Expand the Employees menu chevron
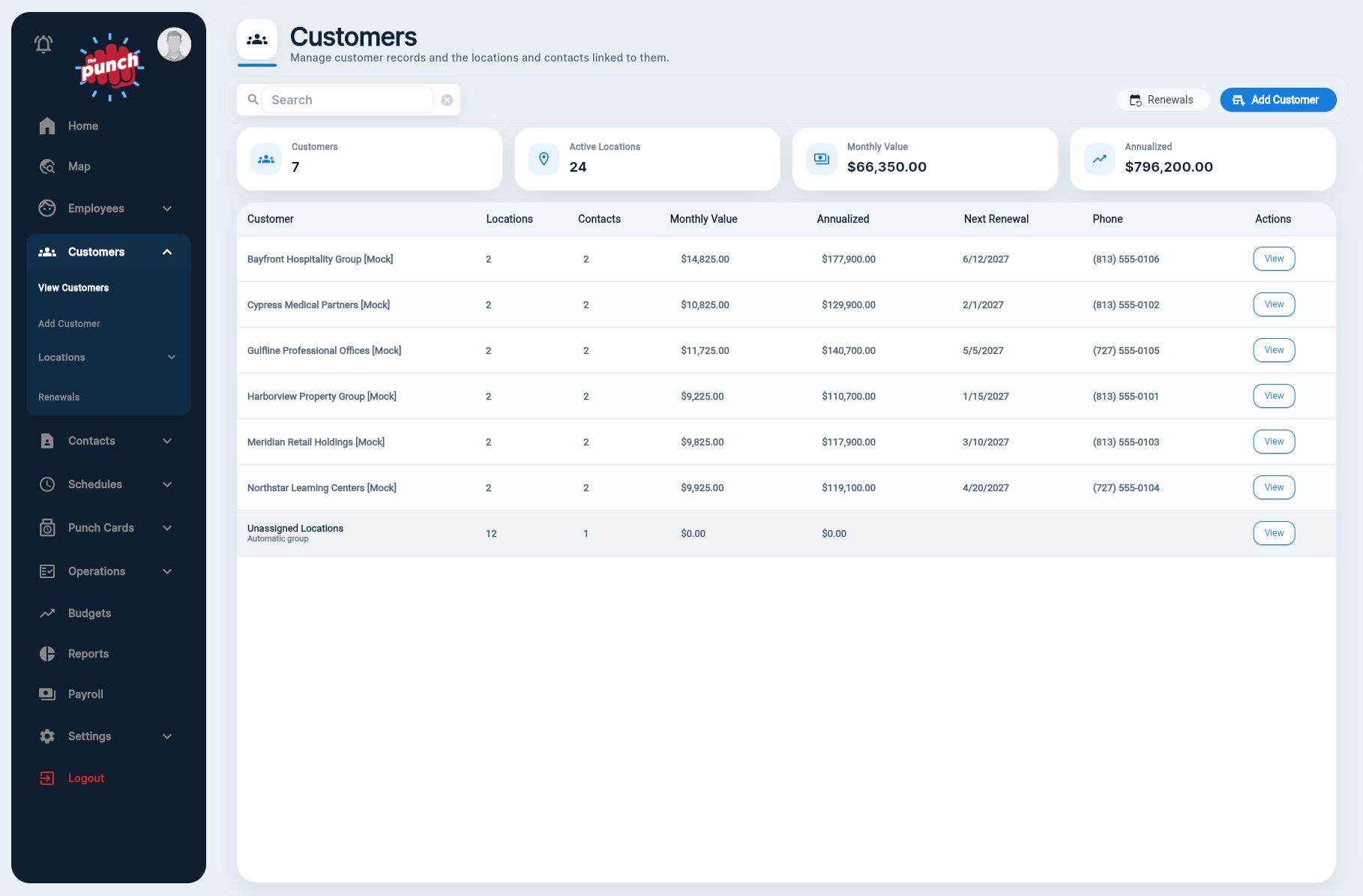 167,208
